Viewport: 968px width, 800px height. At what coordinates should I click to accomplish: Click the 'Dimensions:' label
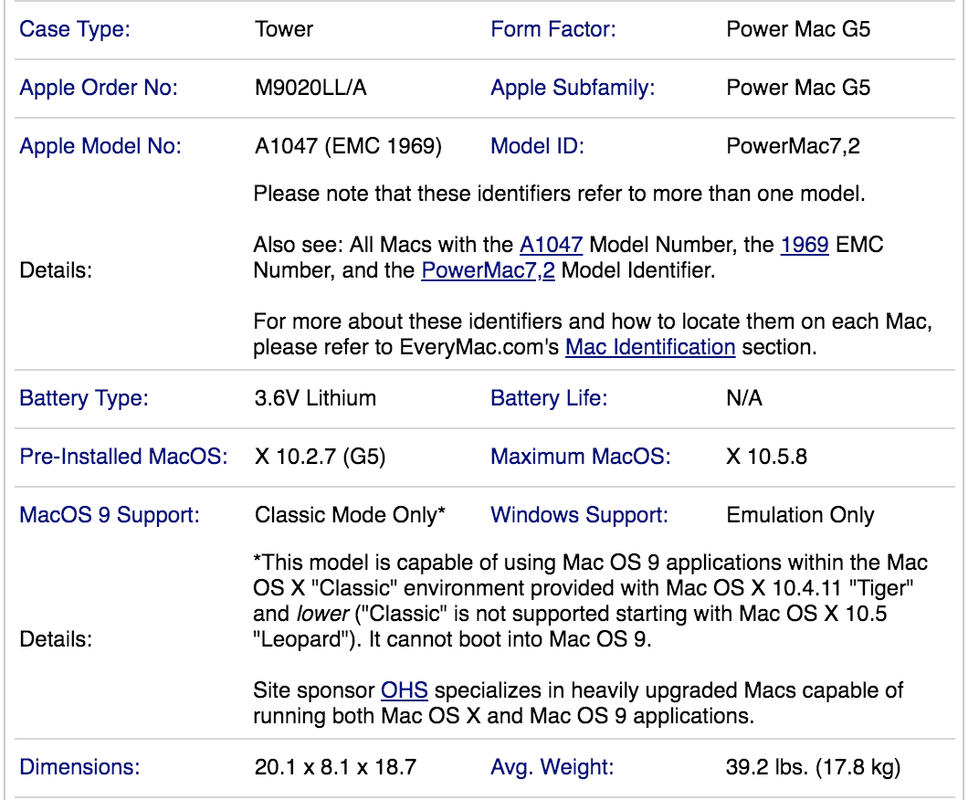80,767
